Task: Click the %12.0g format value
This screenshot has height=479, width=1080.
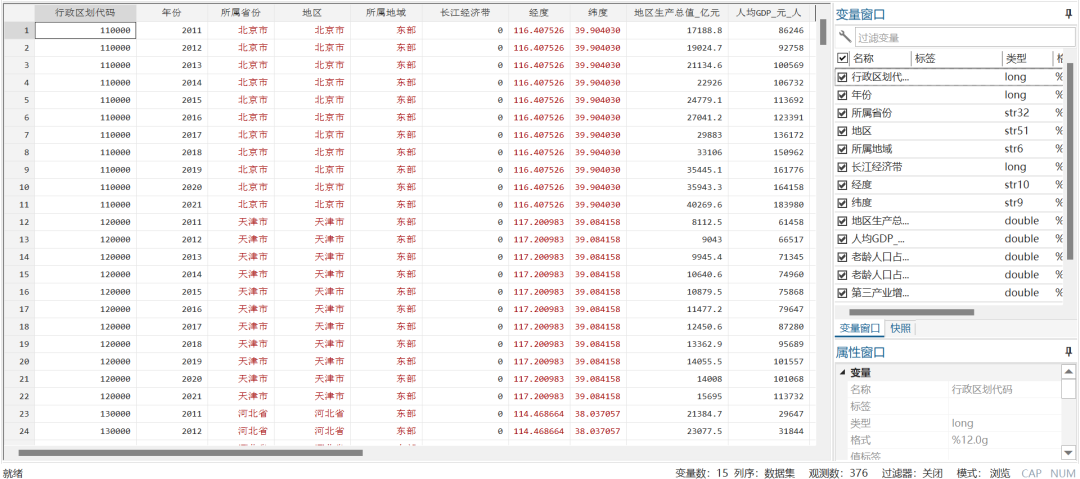Action: 970,439
